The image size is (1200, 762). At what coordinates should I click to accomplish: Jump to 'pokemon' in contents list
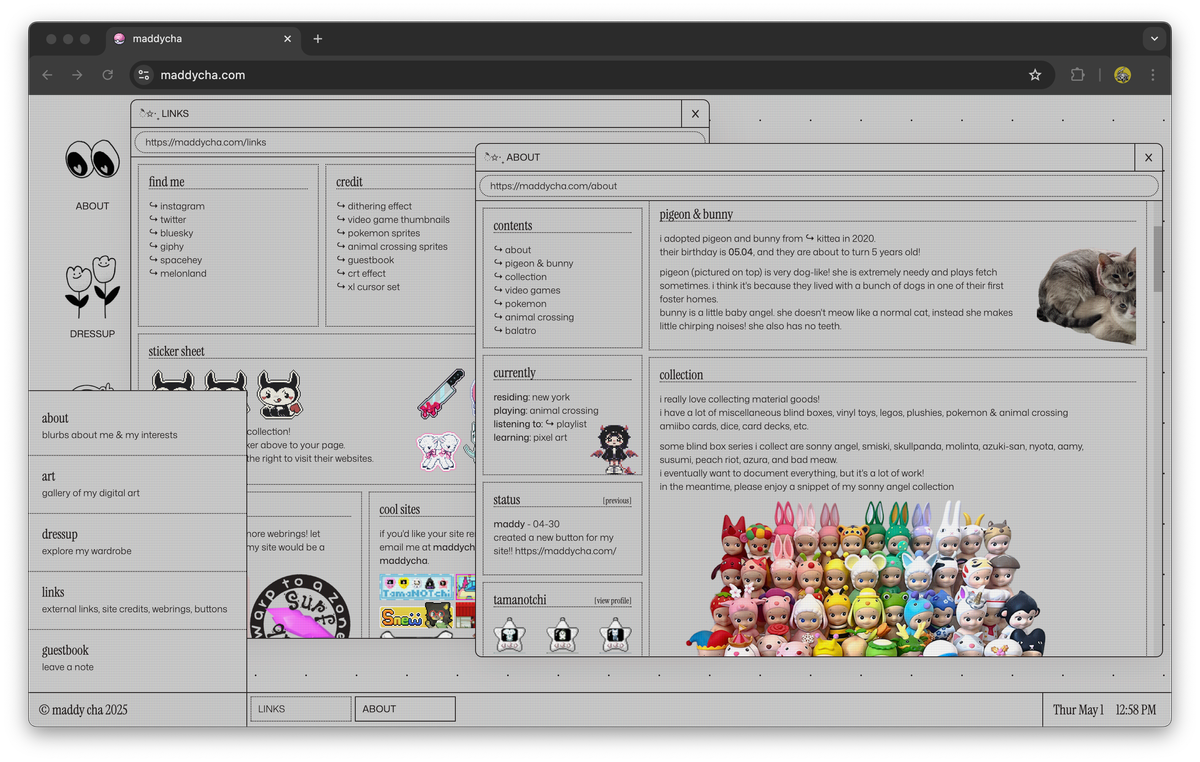525,304
